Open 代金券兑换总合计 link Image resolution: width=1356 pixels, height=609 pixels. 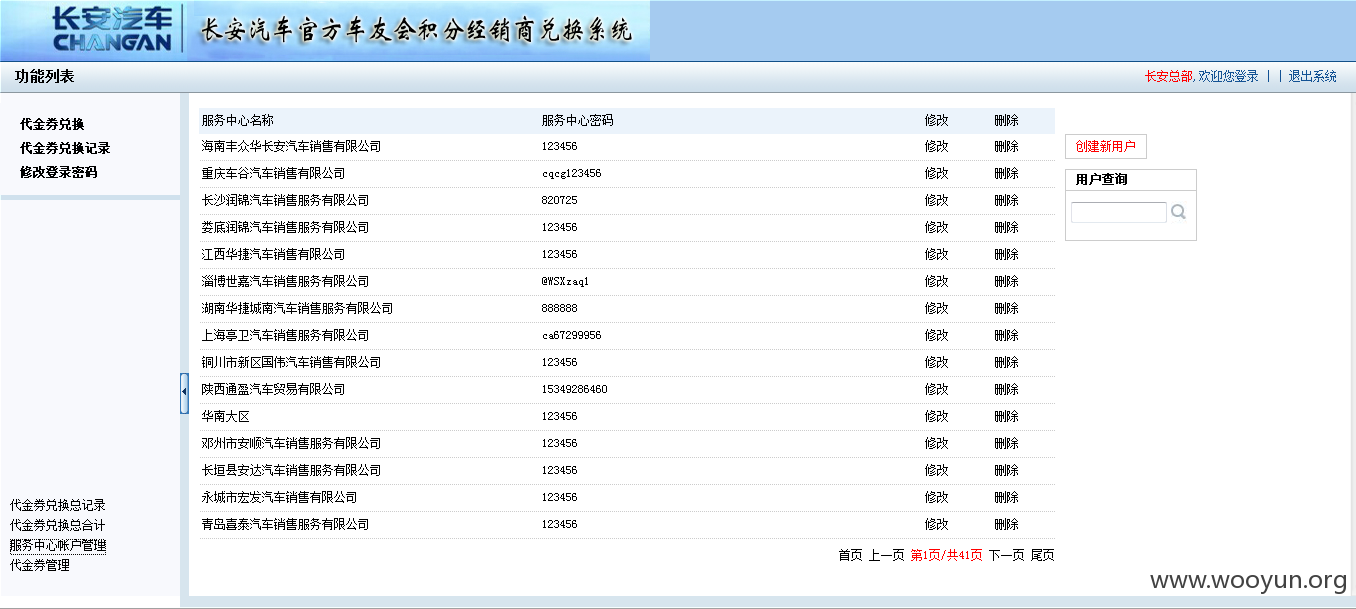57,525
